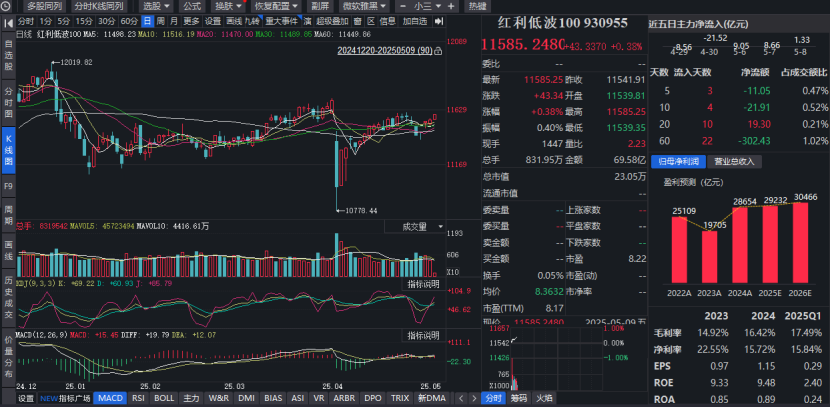
Task: Click the 副屏 button
Action: click(x=320, y=6)
